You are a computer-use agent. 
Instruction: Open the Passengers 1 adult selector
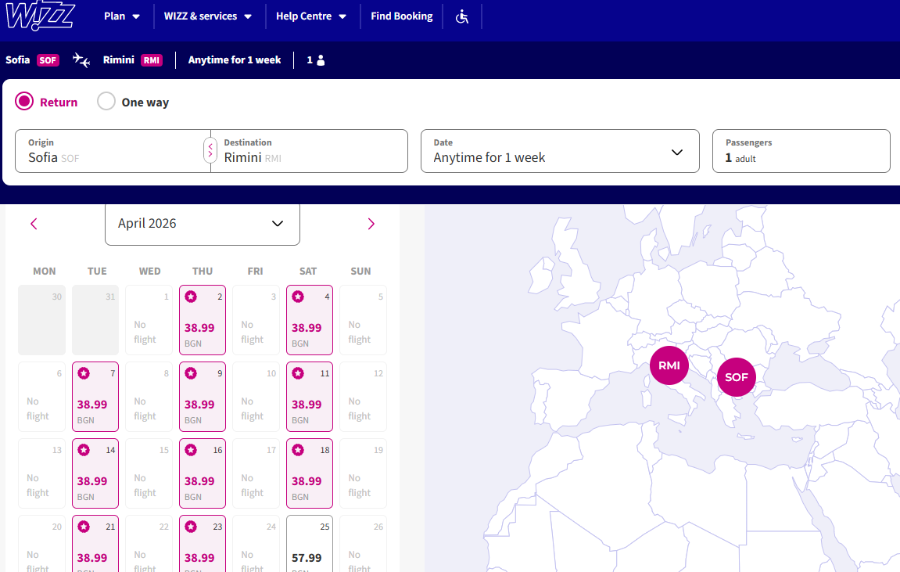801,151
